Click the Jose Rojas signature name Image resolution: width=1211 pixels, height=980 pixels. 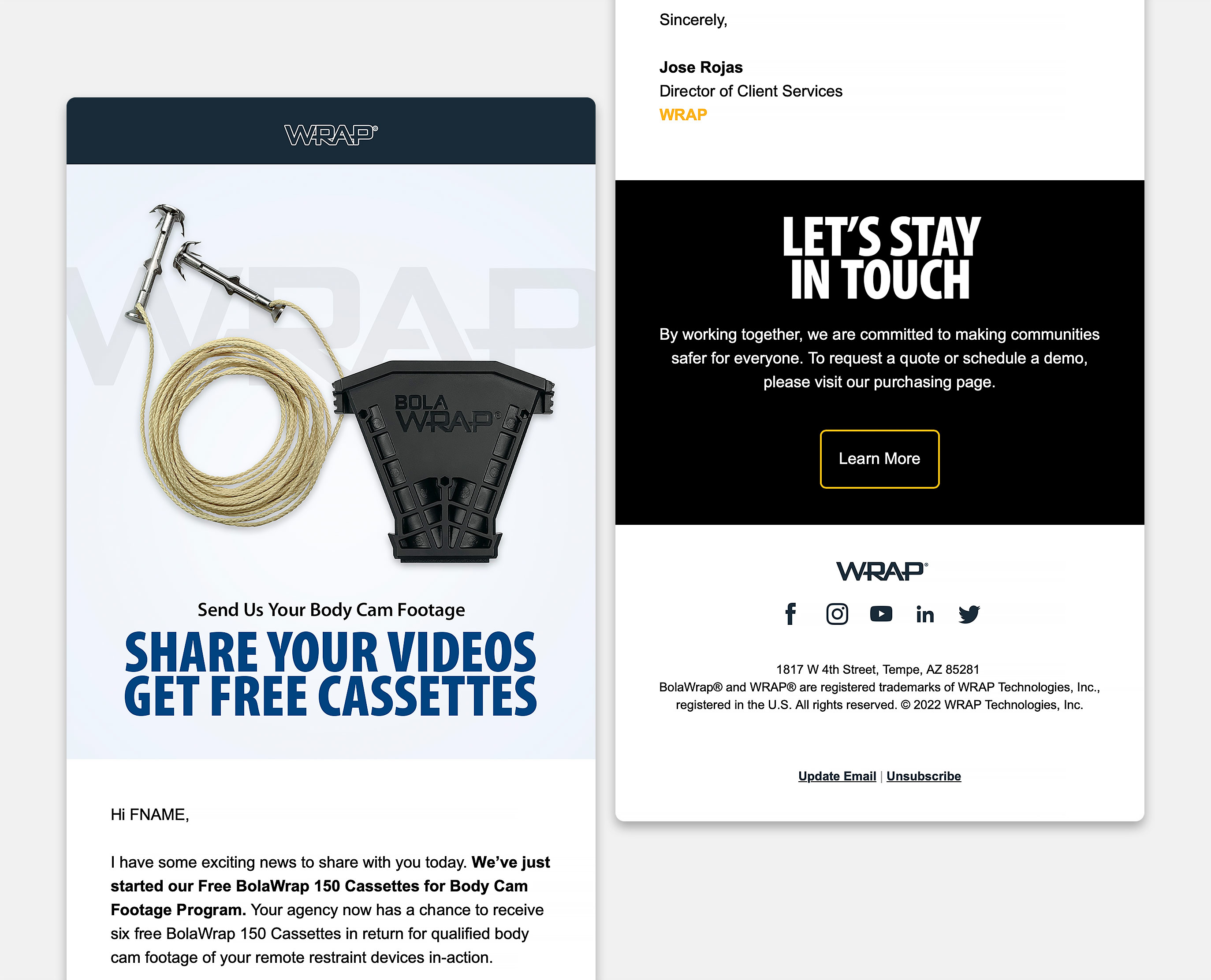point(701,67)
